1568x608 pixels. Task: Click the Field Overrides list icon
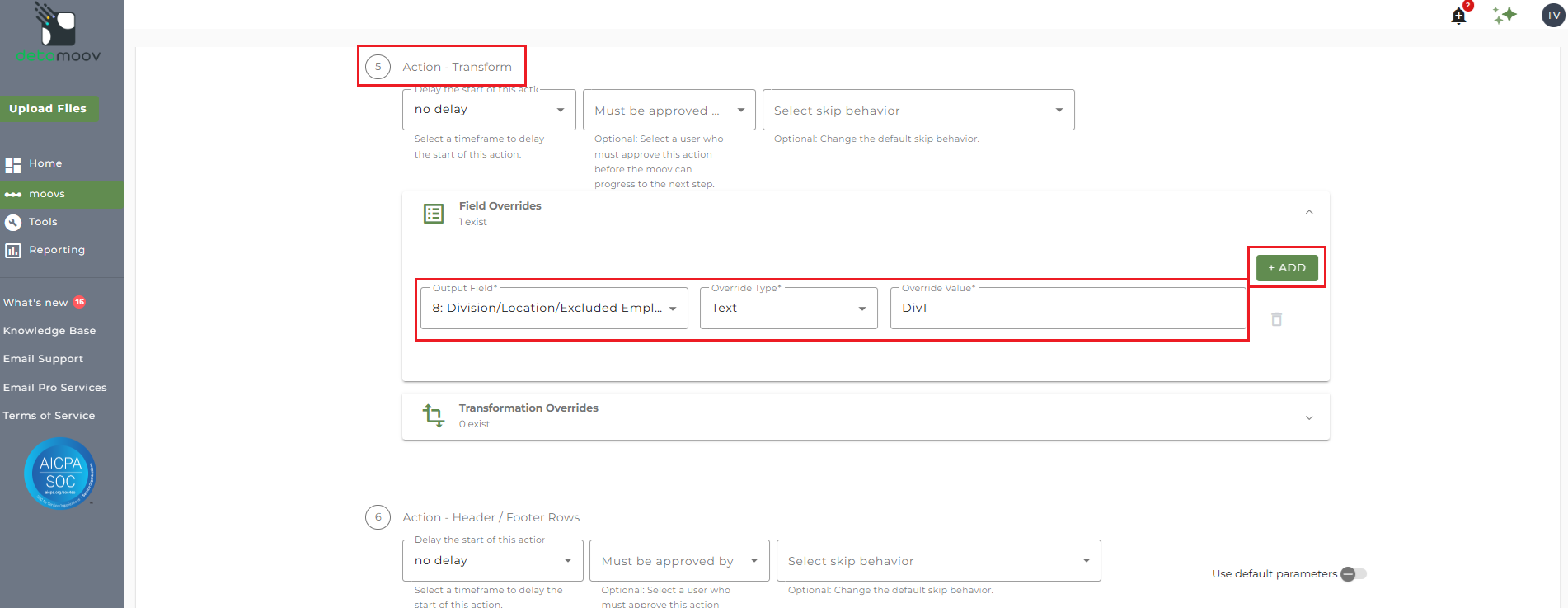coord(434,214)
